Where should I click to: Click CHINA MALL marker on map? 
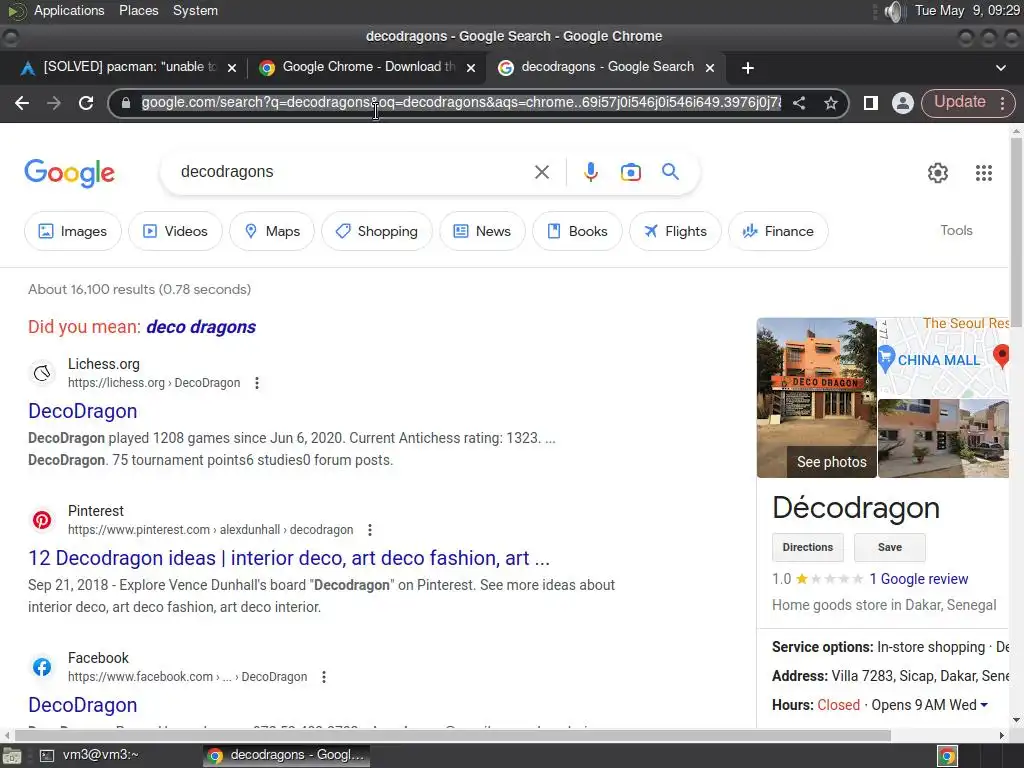click(886, 359)
